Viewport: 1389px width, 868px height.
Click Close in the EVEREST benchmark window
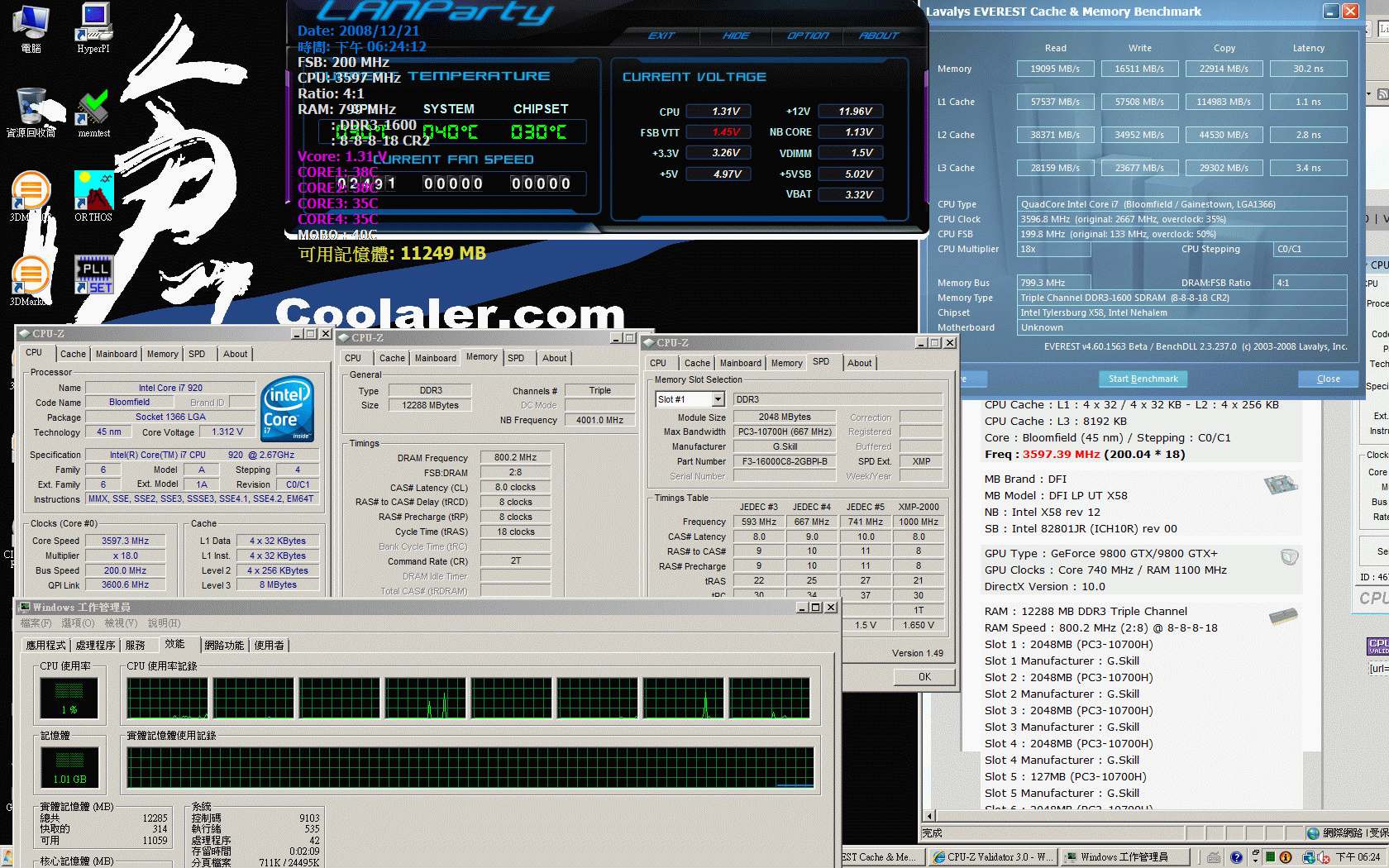tap(1329, 379)
